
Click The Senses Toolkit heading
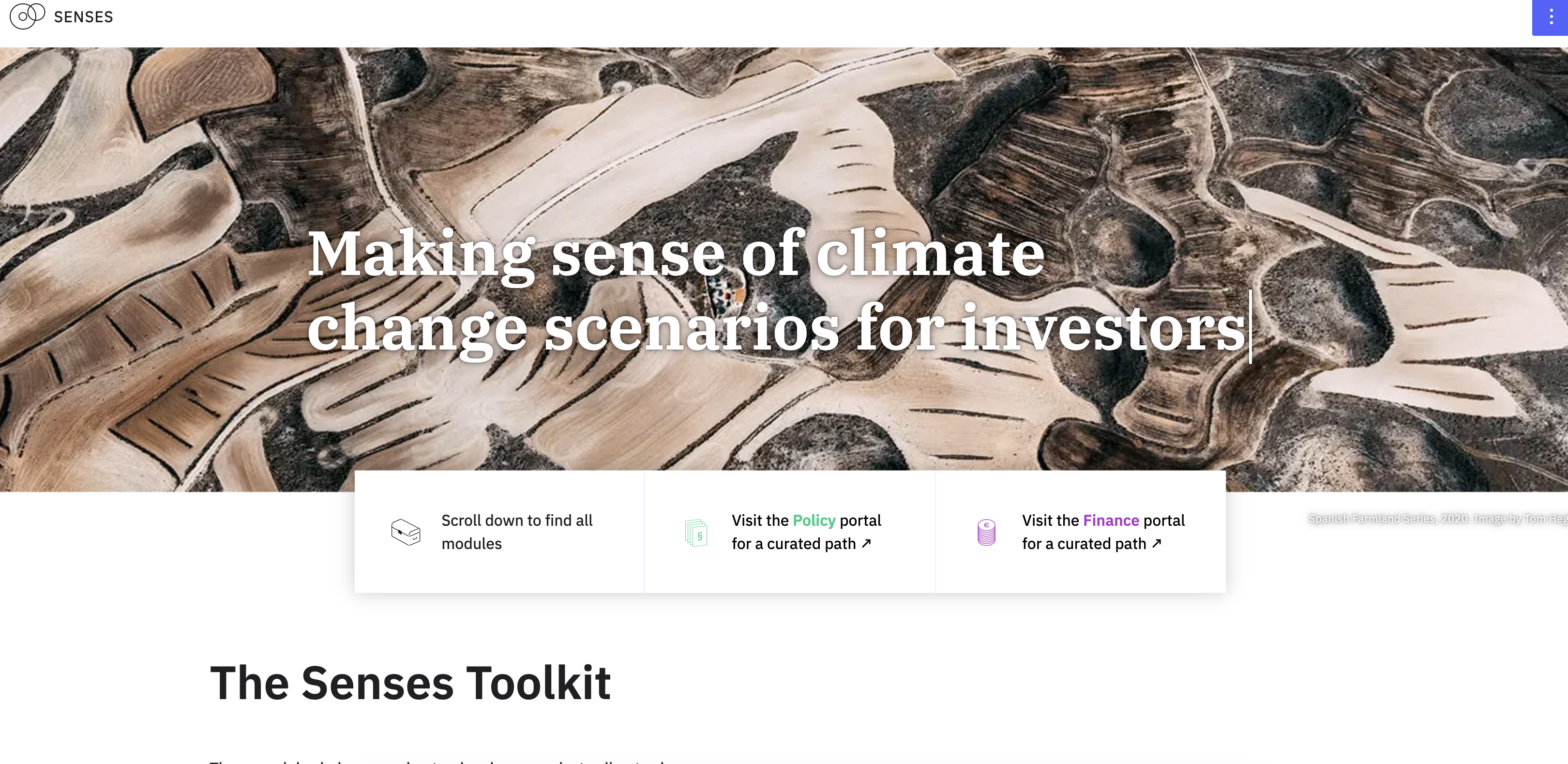410,683
